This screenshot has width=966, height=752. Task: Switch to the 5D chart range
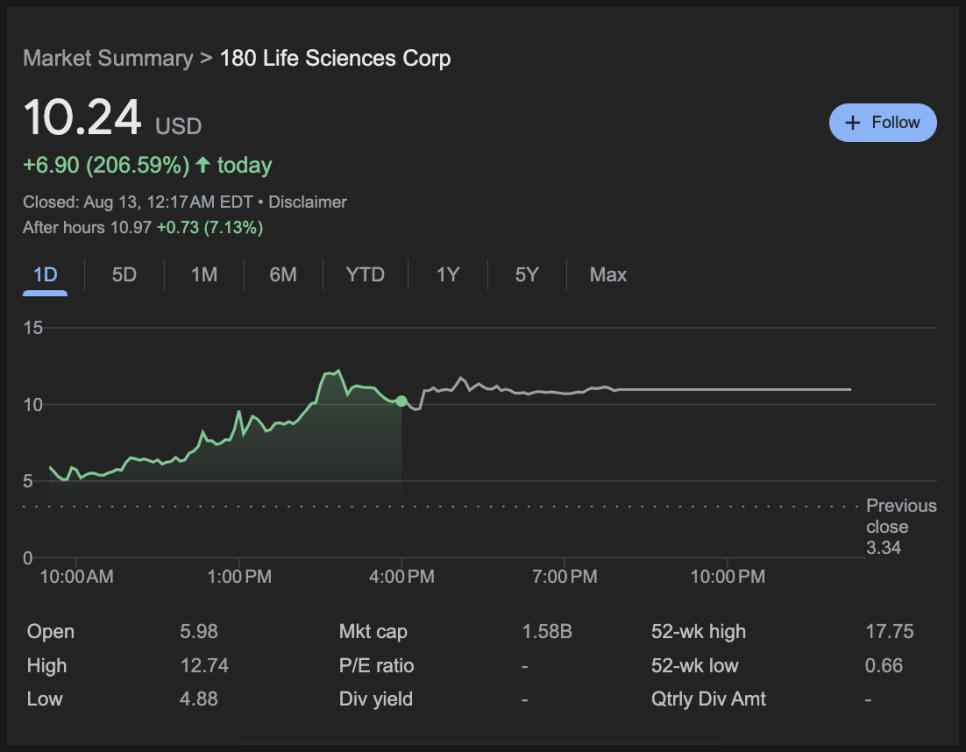[x=124, y=275]
